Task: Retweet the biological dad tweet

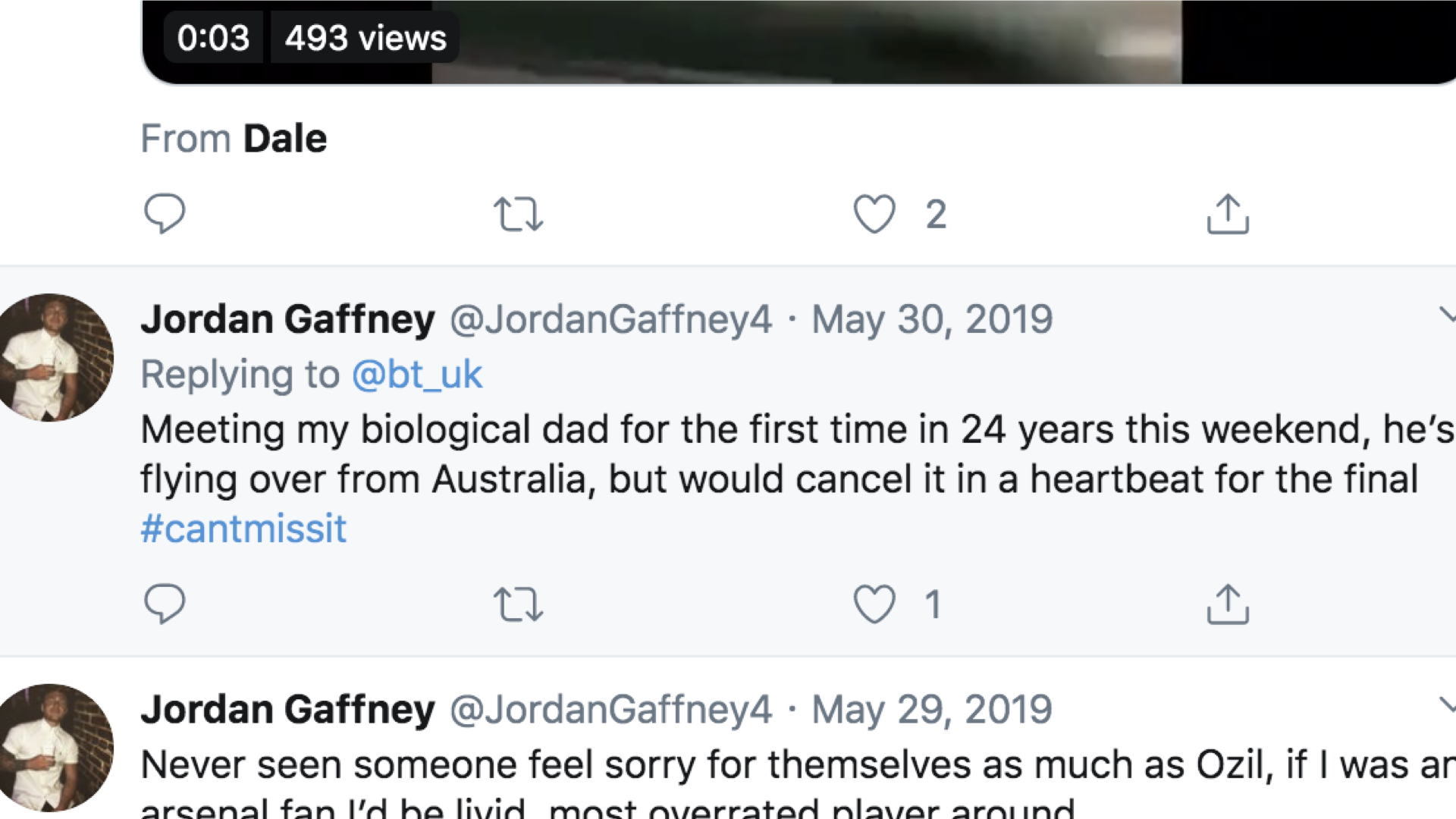Action: [x=518, y=605]
